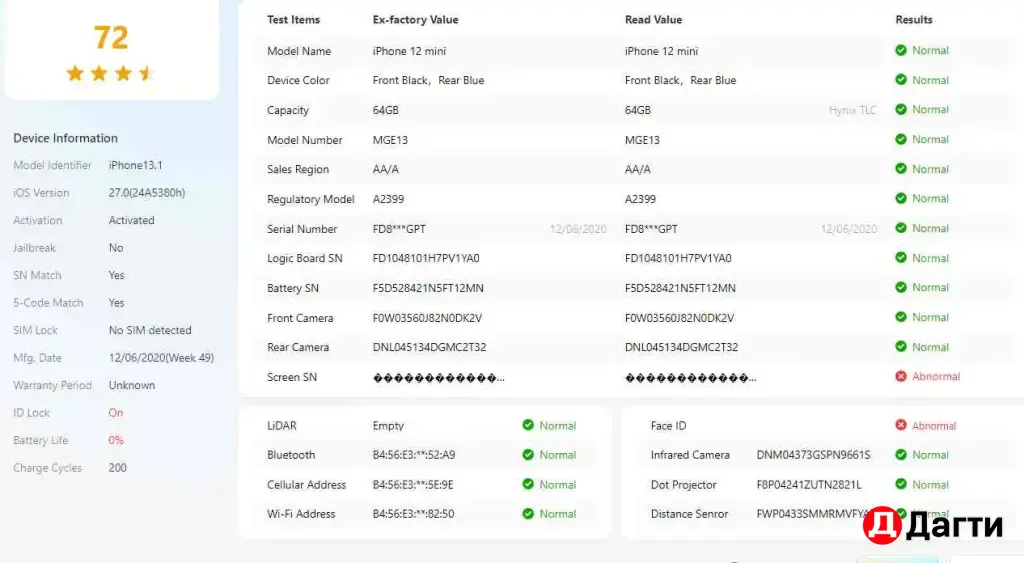The image size is (1024, 563).
Task: Click the read Device Color Front Black, Rear Blue
Action: pos(680,80)
